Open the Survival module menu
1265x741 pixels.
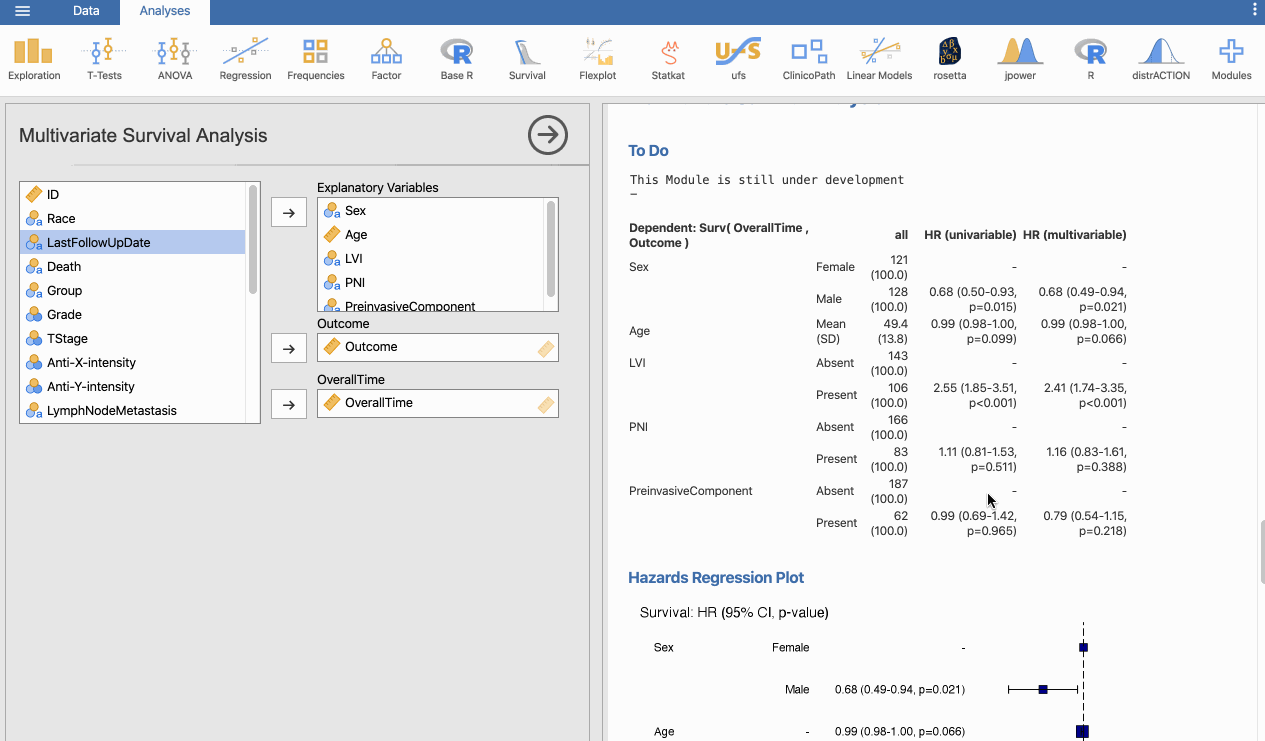click(527, 60)
